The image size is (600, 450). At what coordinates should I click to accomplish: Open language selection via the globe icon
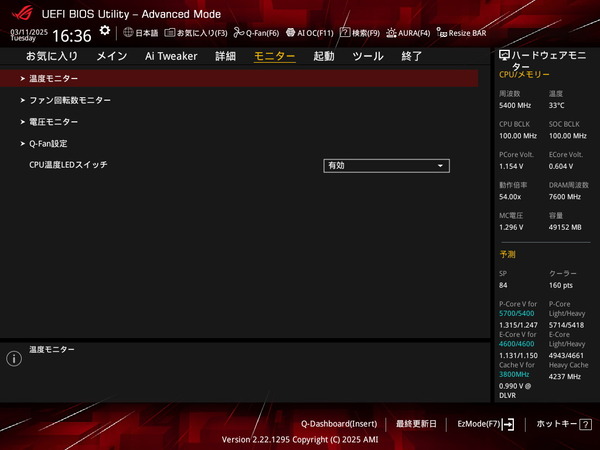click(x=140, y=33)
